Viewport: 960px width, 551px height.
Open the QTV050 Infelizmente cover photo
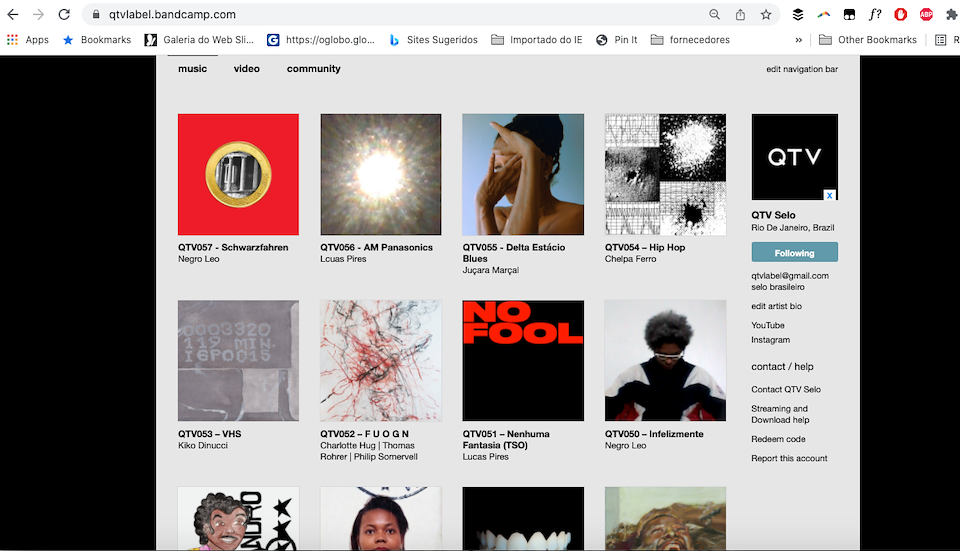(x=665, y=361)
